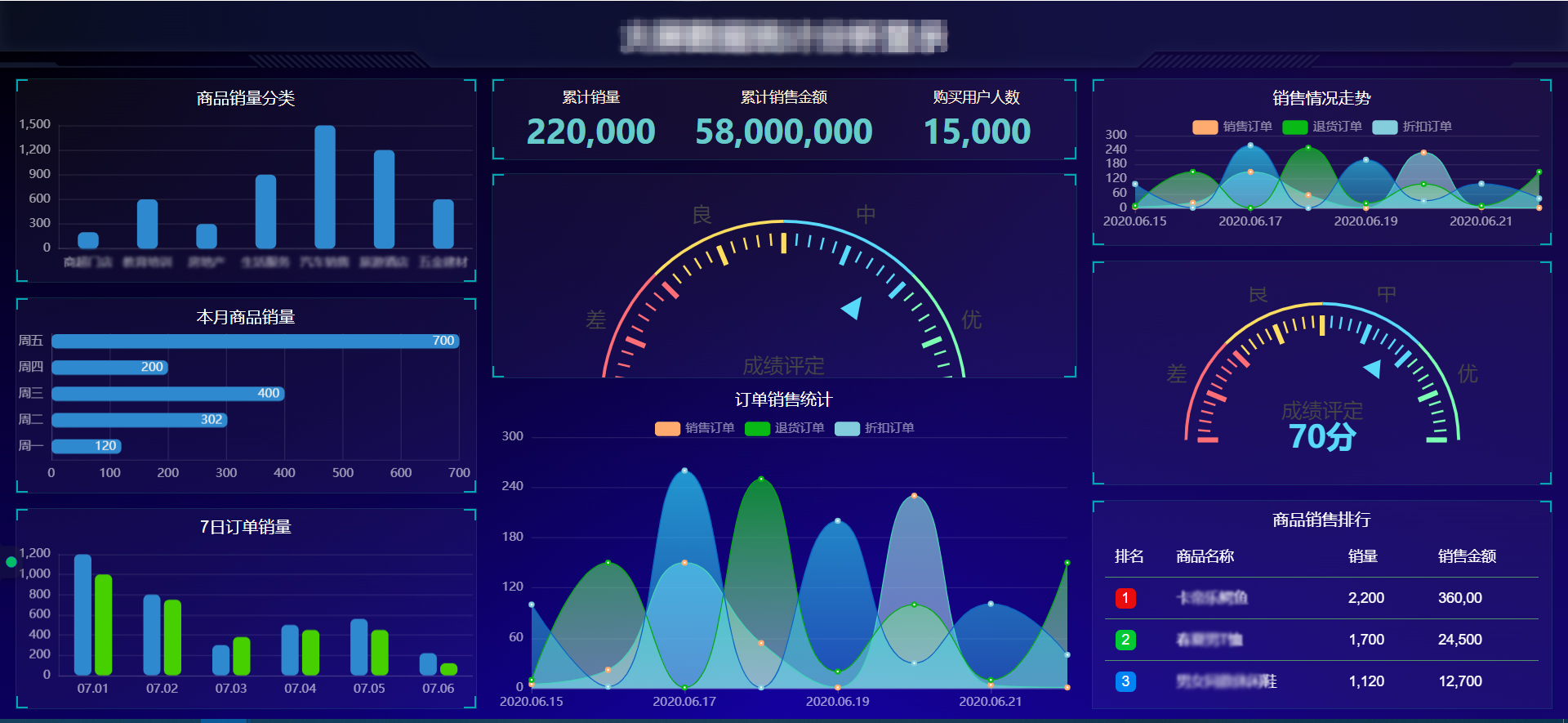
Task: Click the 销售情况走势 panel title
Action: (1321, 98)
